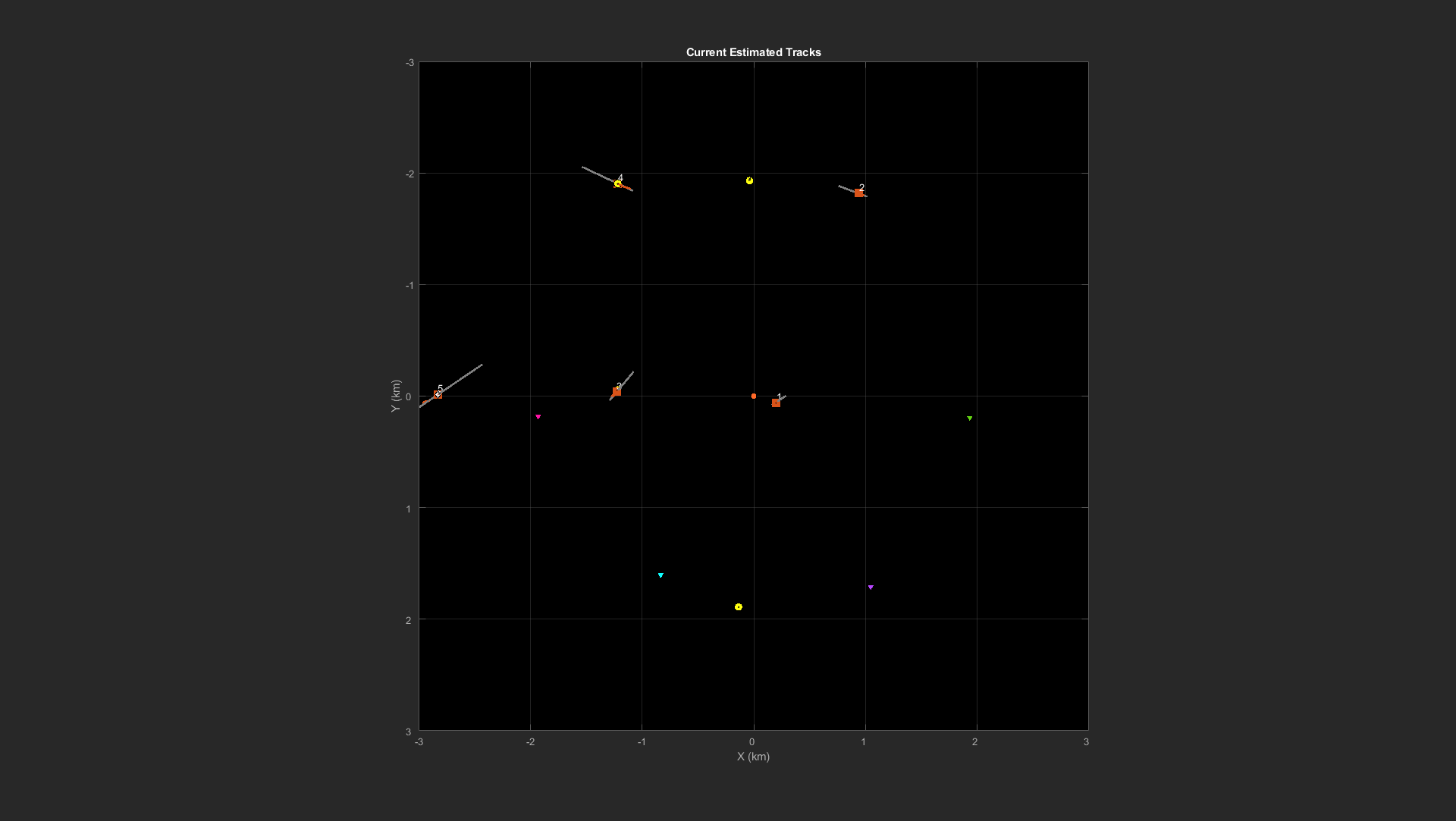
Task: Click the yellow circle near the top center
Action: [749, 180]
